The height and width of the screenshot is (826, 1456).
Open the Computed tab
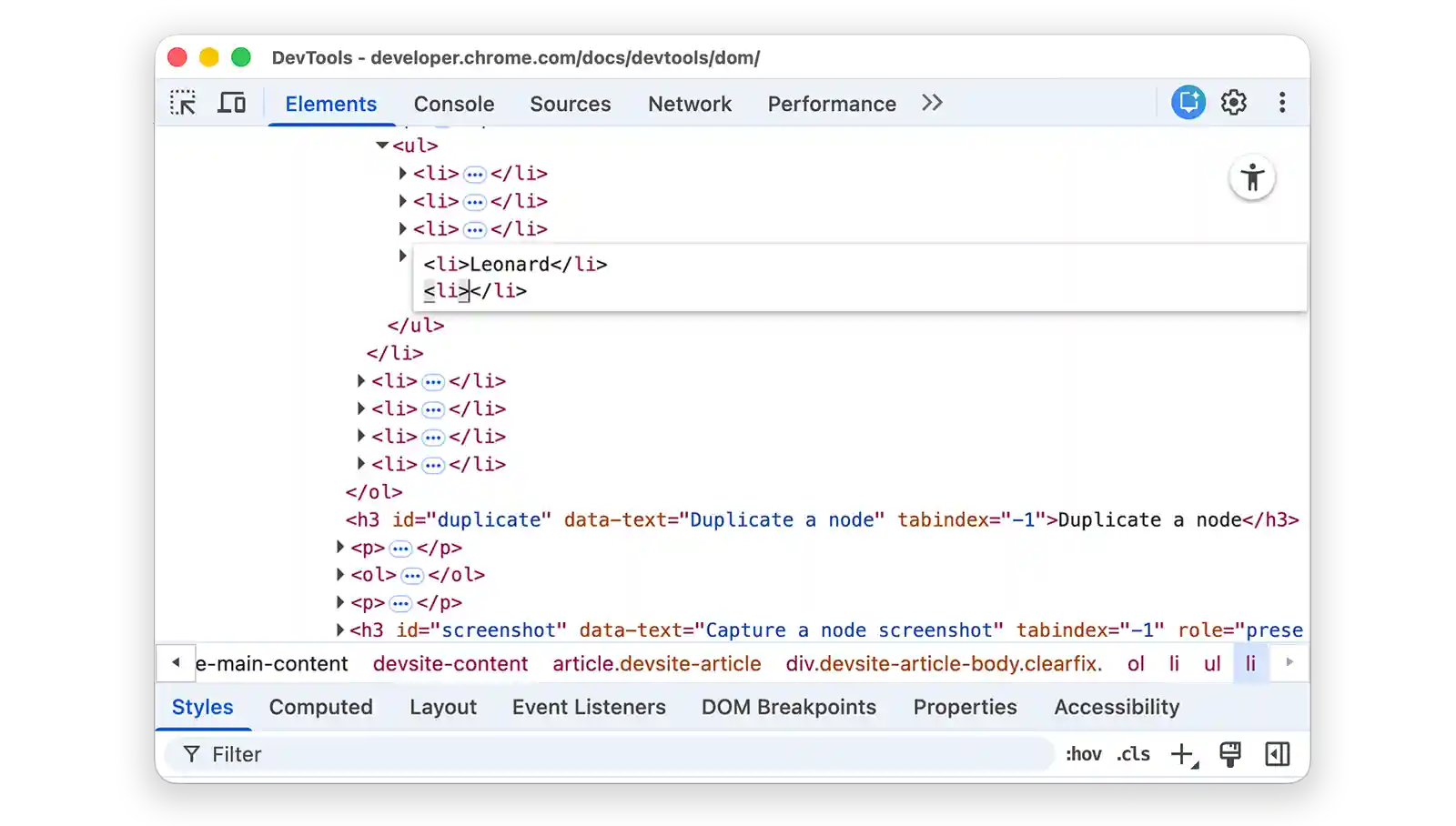click(x=320, y=707)
